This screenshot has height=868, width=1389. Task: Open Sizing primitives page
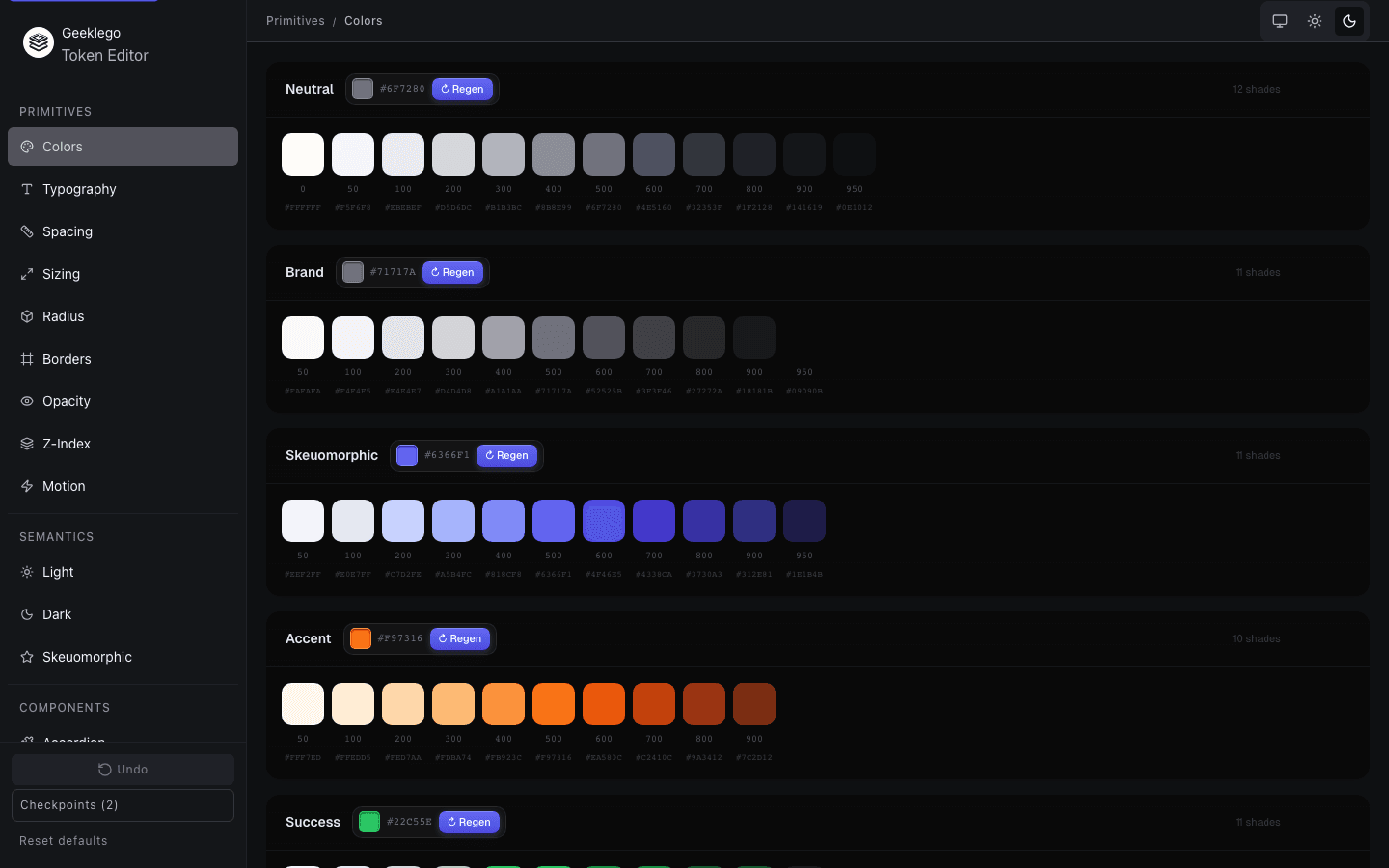click(123, 274)
